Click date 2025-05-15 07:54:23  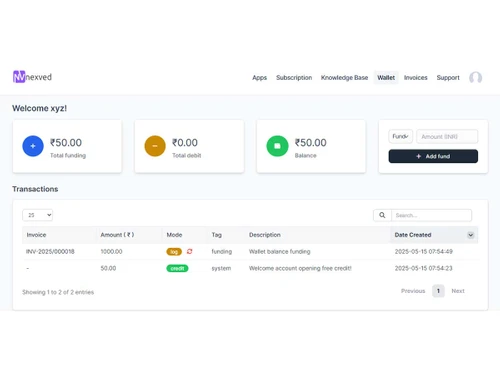point(424,268)
